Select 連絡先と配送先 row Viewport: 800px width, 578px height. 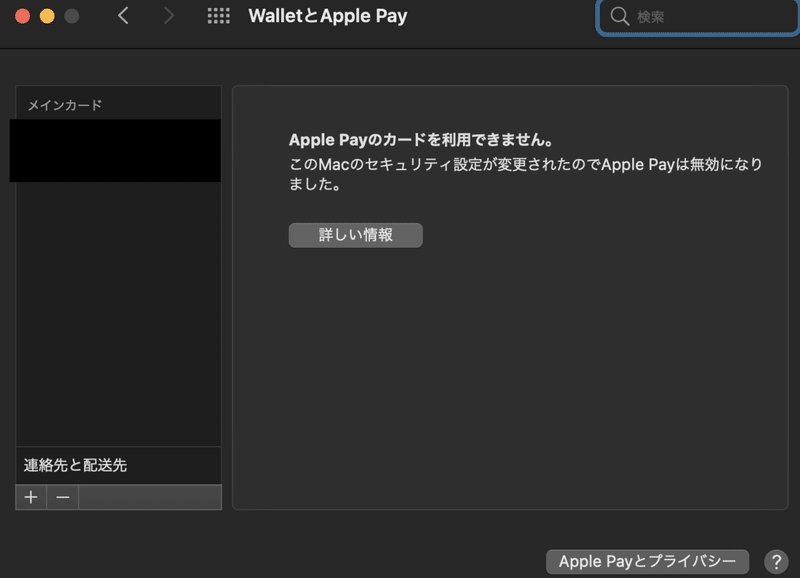click(x=119, y=465)
